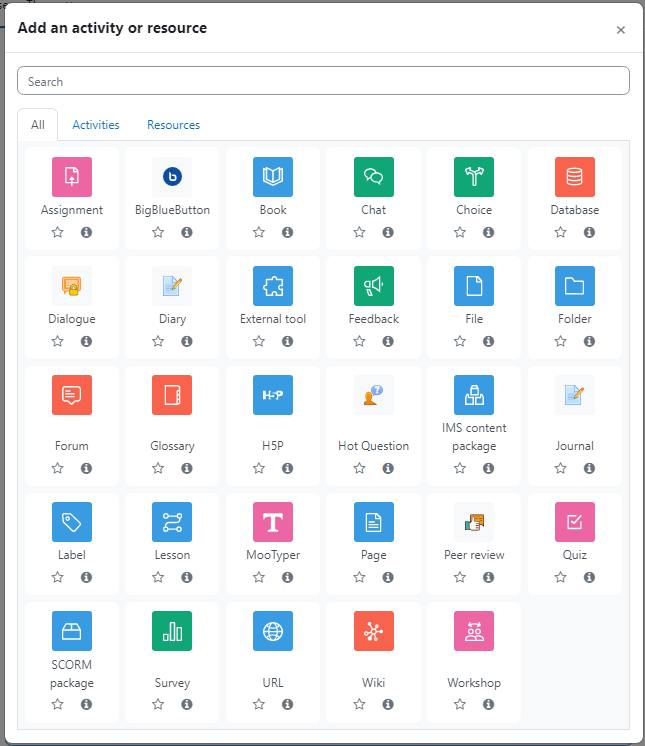Screen dimensions: 645x746
Task: Select the H5P activity icon
Action: coord(273,394)
